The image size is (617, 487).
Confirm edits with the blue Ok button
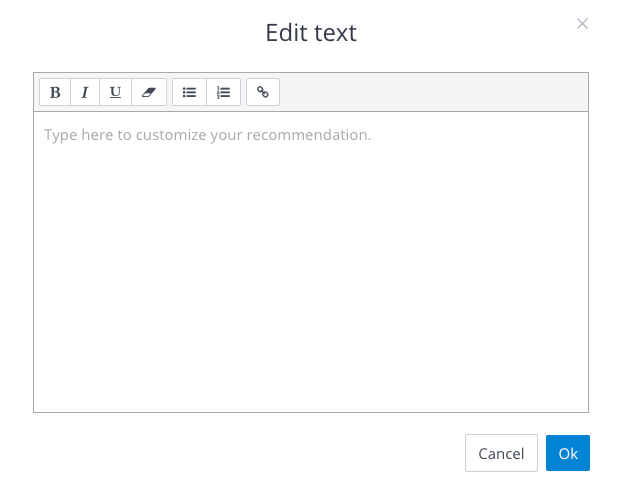568,453
